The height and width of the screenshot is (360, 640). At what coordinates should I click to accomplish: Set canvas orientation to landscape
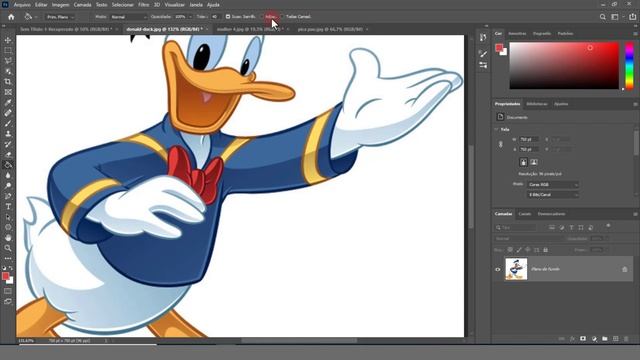click(533, 162)
